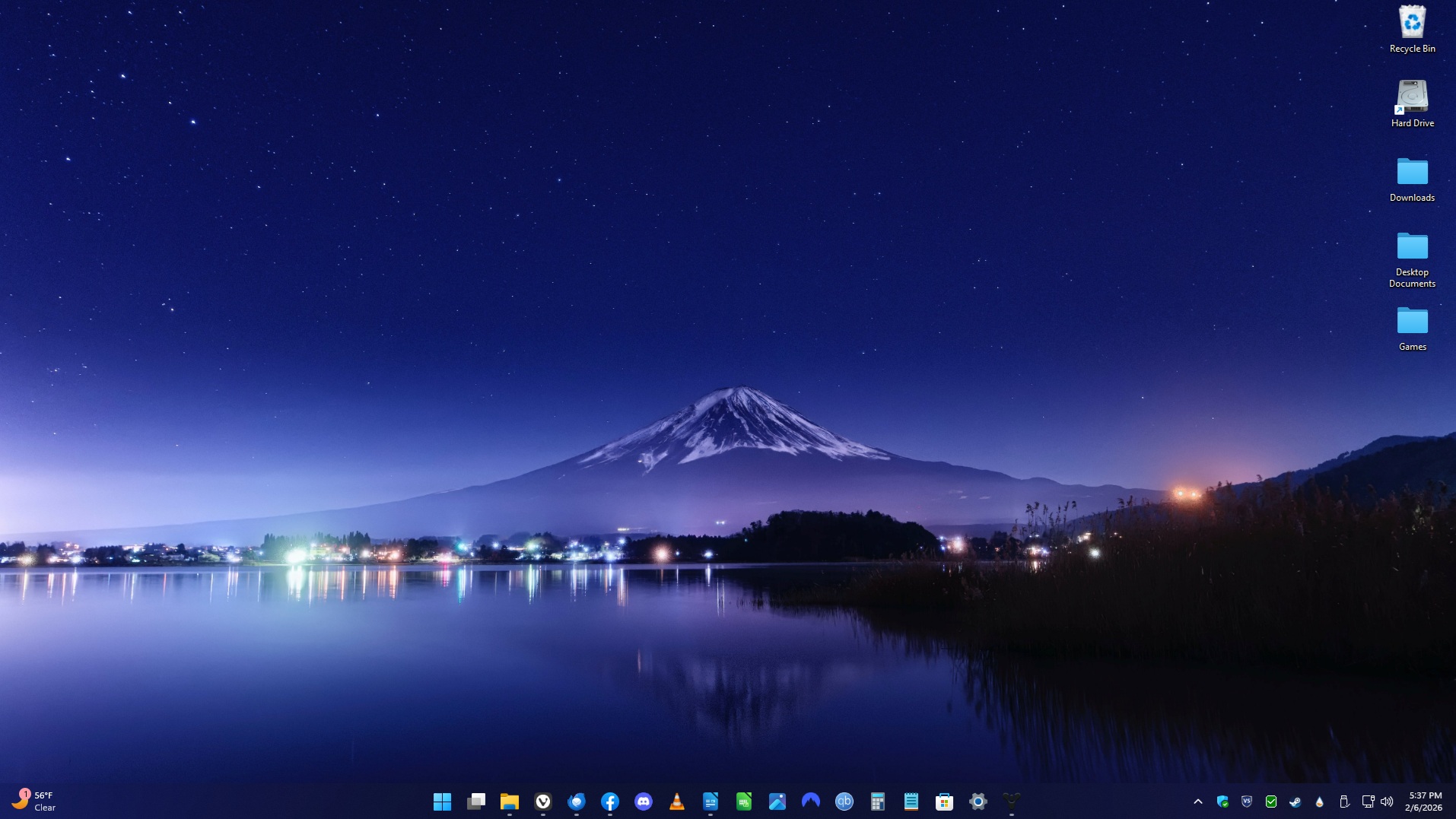Open Steam from the system tray
This screenshot has height=819, width=1456.
click(x=1295, y=802)
